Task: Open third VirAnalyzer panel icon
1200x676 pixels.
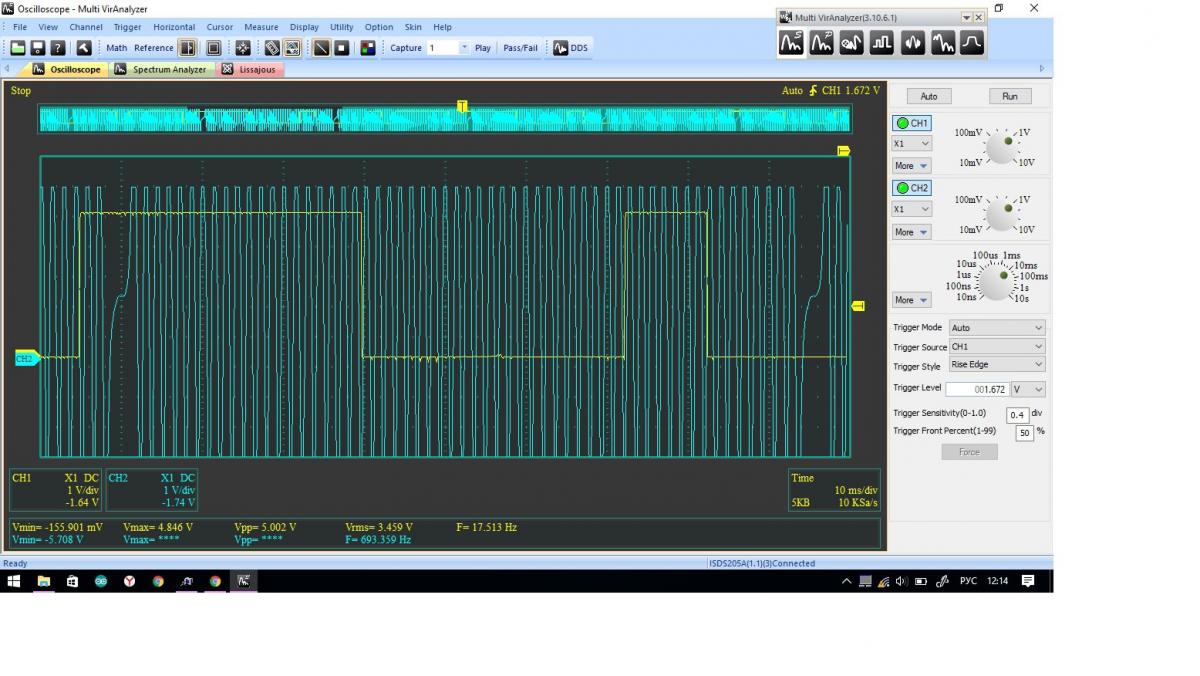Action: tap(852, 42)
